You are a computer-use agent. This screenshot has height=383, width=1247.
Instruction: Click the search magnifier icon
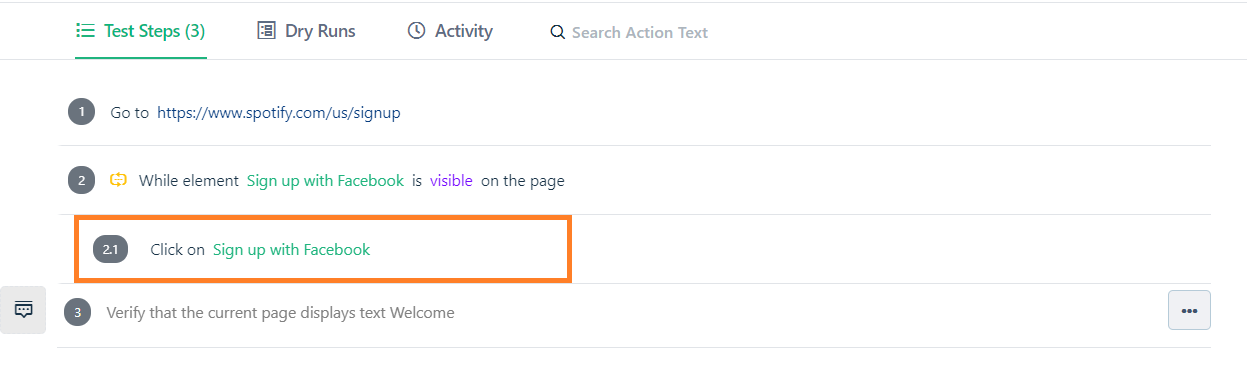point(558,33)
